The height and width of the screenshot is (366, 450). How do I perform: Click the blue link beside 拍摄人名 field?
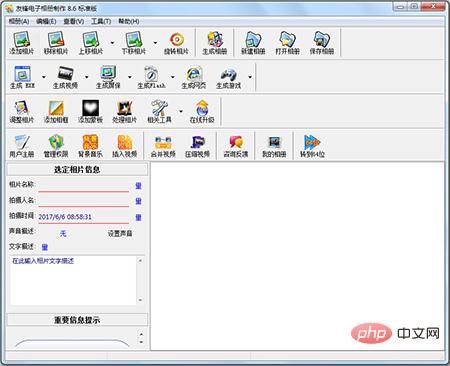(138, 201)
